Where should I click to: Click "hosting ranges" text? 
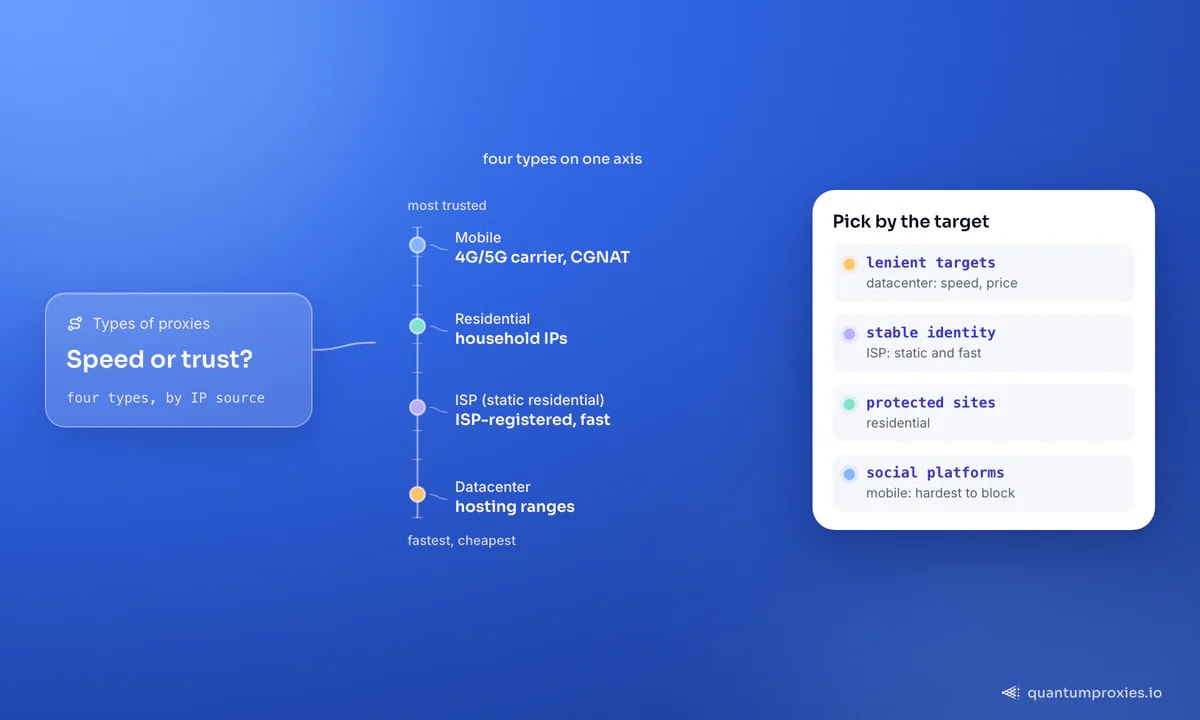coord(515,507)
